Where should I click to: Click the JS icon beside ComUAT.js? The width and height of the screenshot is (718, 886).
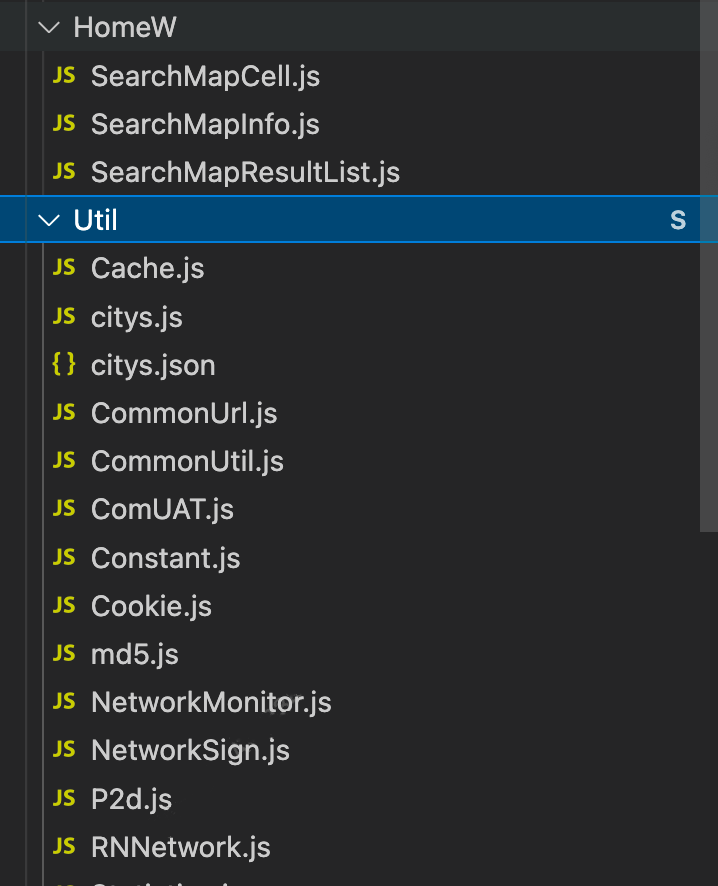click(x=64, y=509)
